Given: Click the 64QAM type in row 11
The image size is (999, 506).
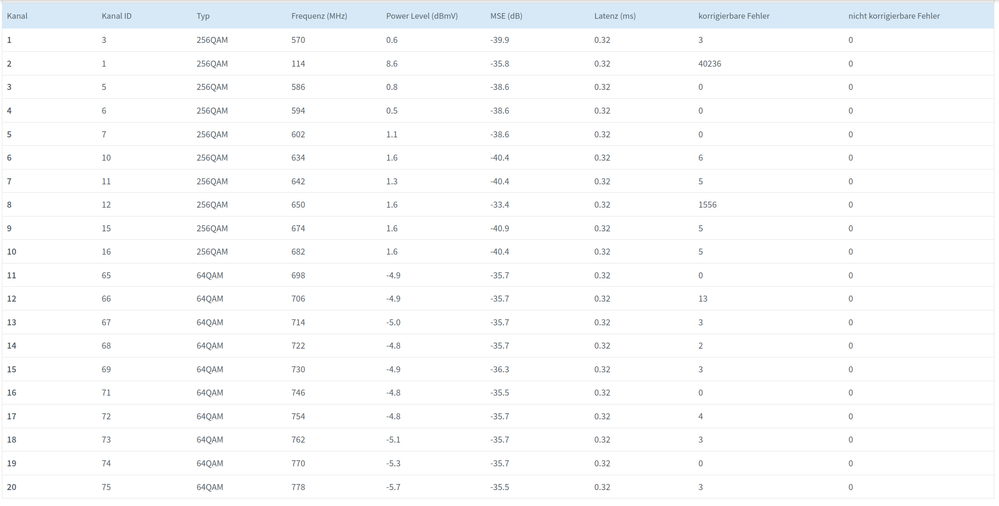Looking at the screenshot, I should tap(210, 275).
